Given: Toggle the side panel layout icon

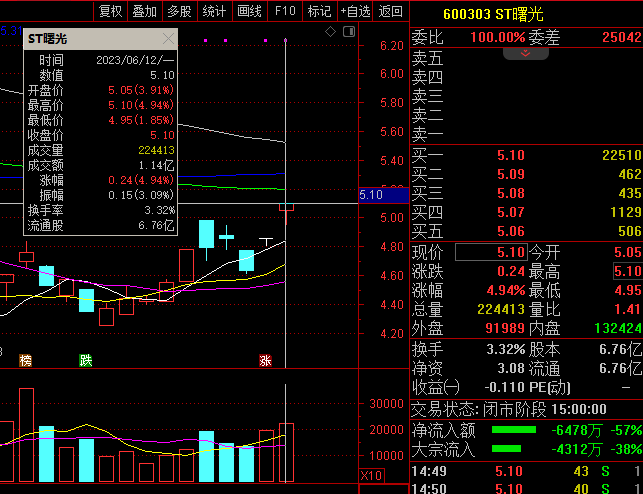Looking at the screenshot, I should coord(349,32).
